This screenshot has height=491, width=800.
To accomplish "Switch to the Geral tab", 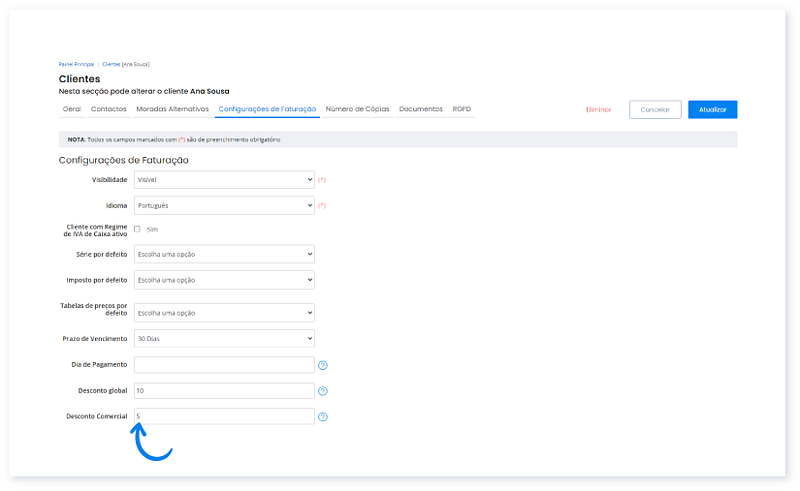I will coord(72,109).
